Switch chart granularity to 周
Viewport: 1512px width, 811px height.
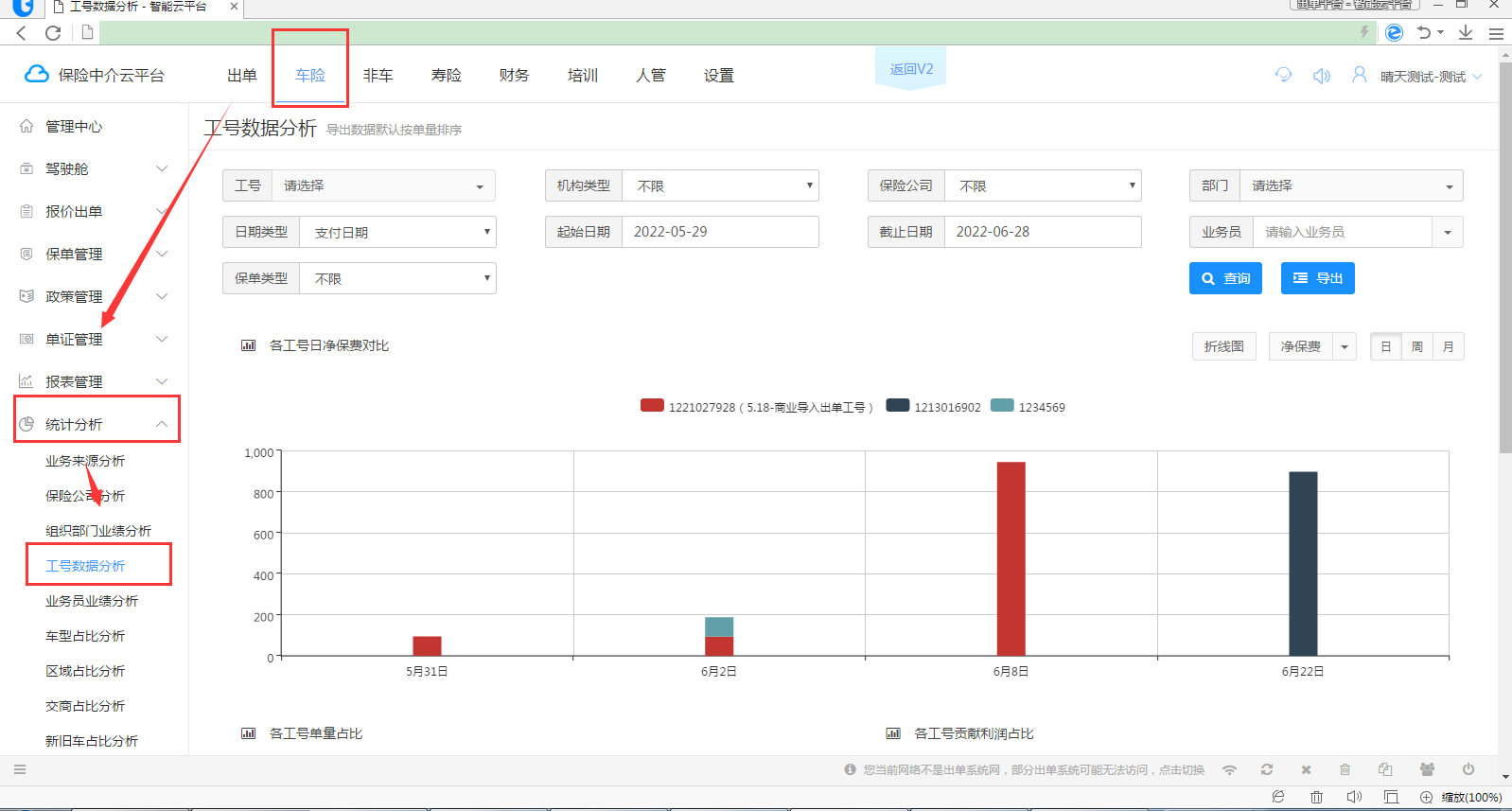1417,346
